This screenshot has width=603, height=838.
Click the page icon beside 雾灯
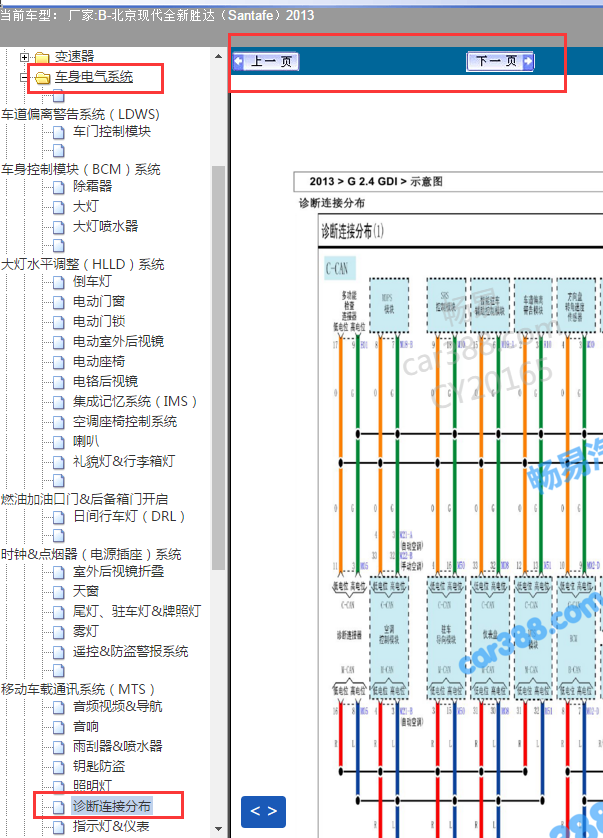(59, 632)
